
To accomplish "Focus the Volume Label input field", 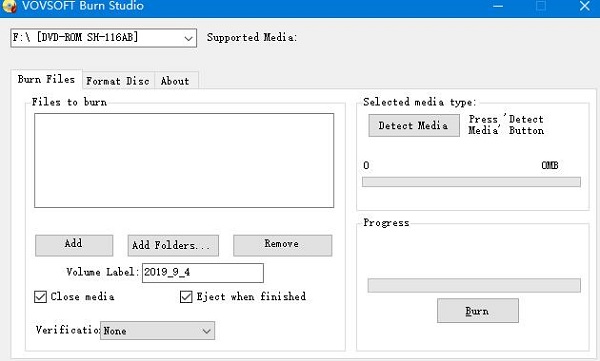I will pos(203,273).
